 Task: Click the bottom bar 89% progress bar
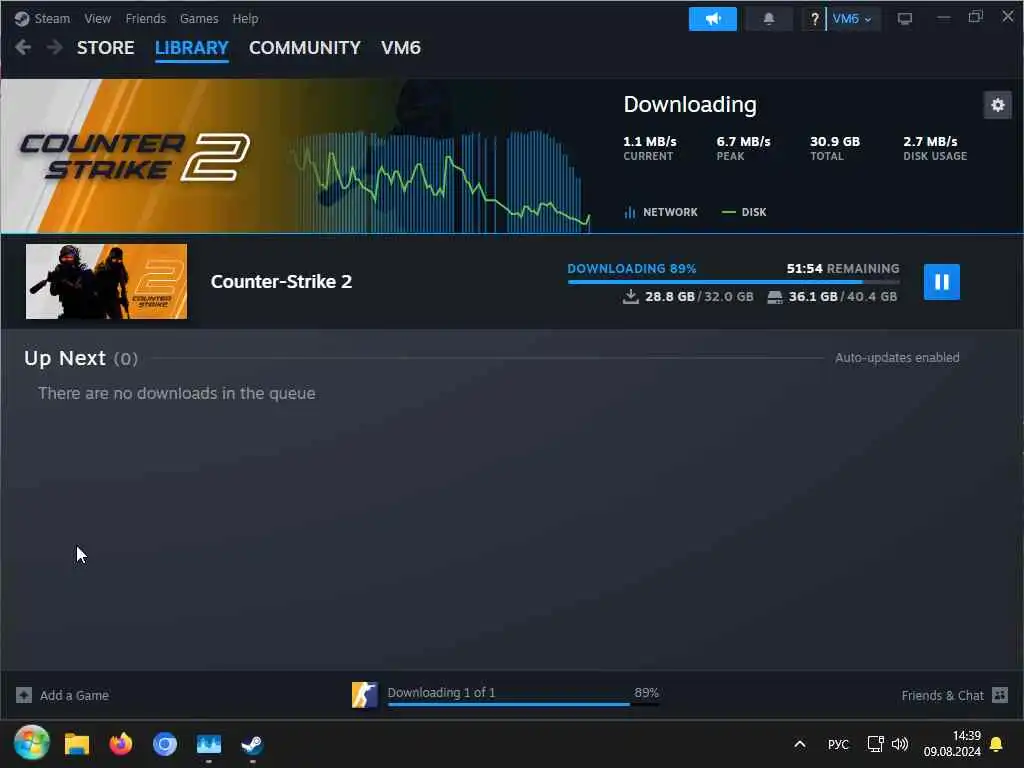pos(523,705)
